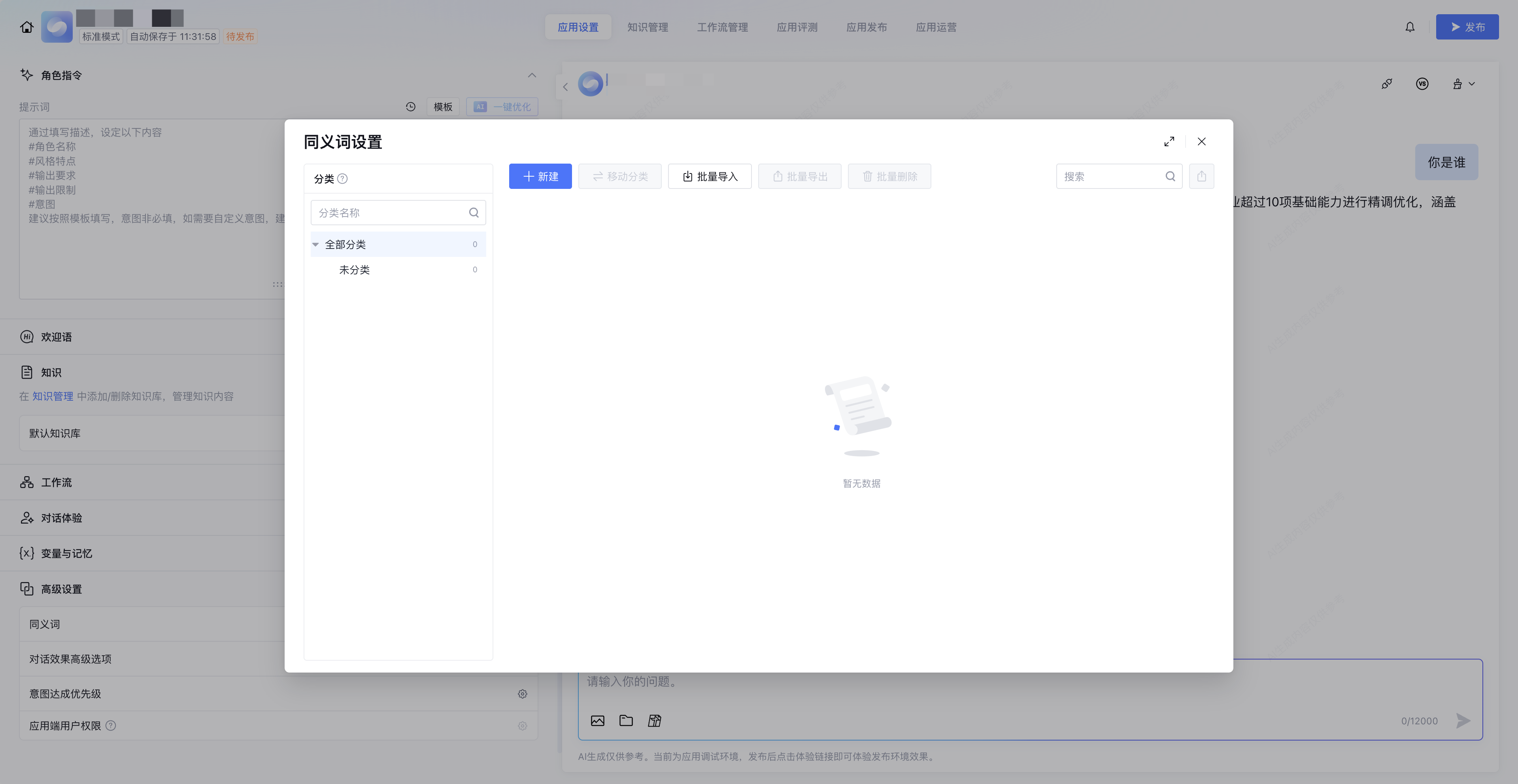Screen dimensions: 1518x784
Task: Open the notifications bell
Action: click(x=1410, y=27)
